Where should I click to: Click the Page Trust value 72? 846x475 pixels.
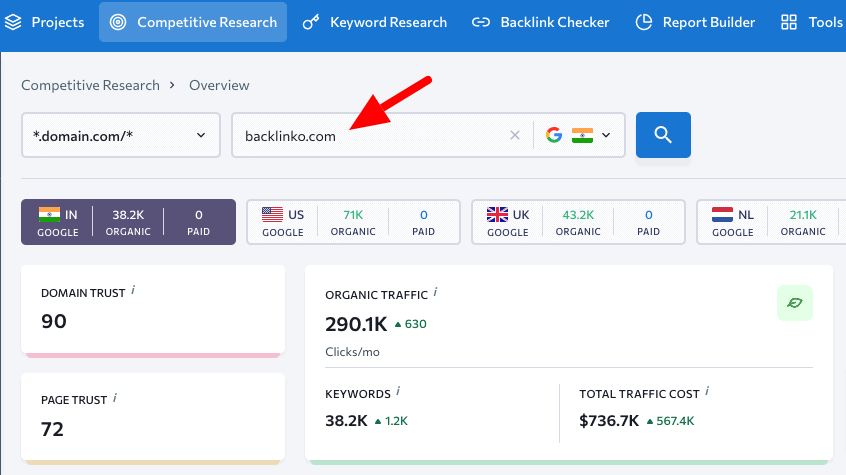pos(52,429)
